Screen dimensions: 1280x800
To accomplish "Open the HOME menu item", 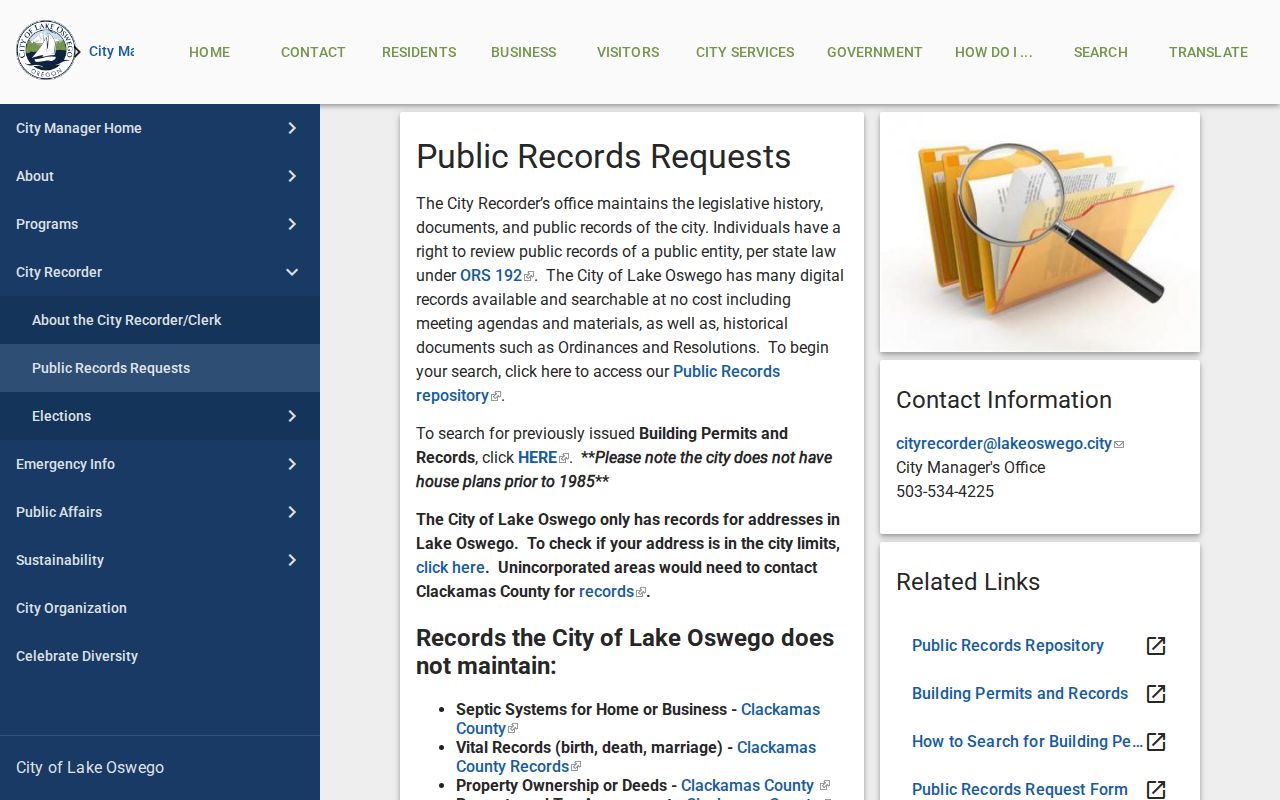I will (x=210, y=52).
